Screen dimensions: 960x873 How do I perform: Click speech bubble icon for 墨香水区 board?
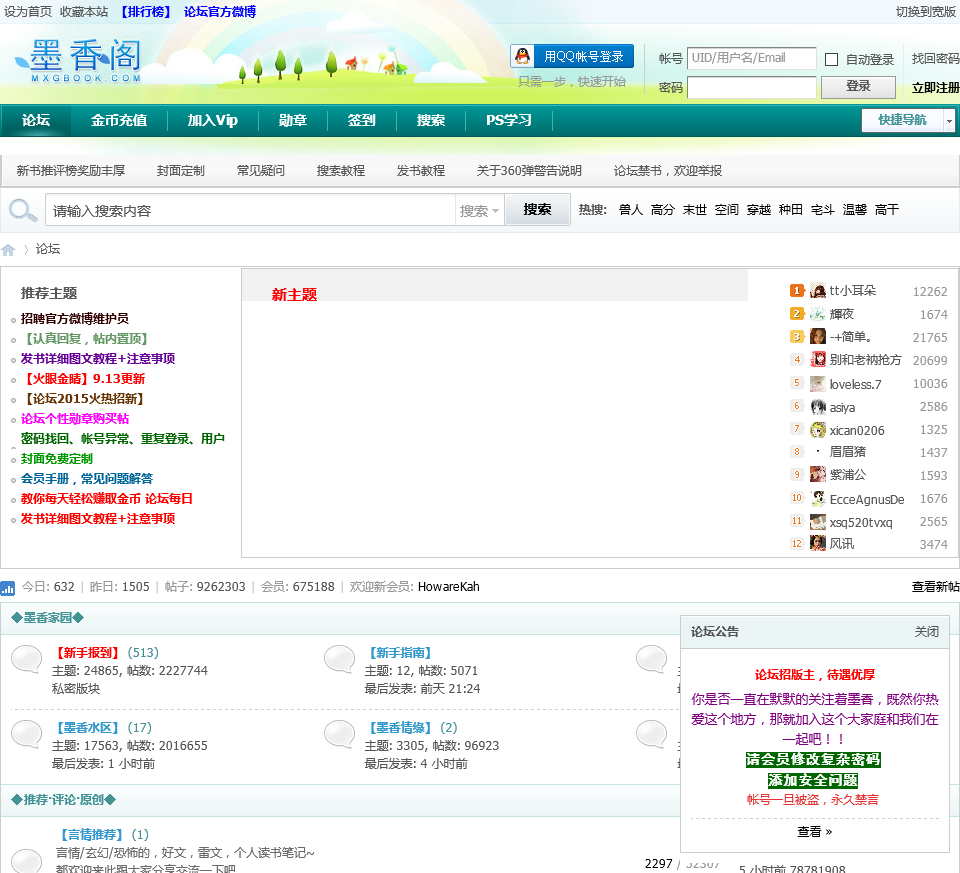point(27,735)
